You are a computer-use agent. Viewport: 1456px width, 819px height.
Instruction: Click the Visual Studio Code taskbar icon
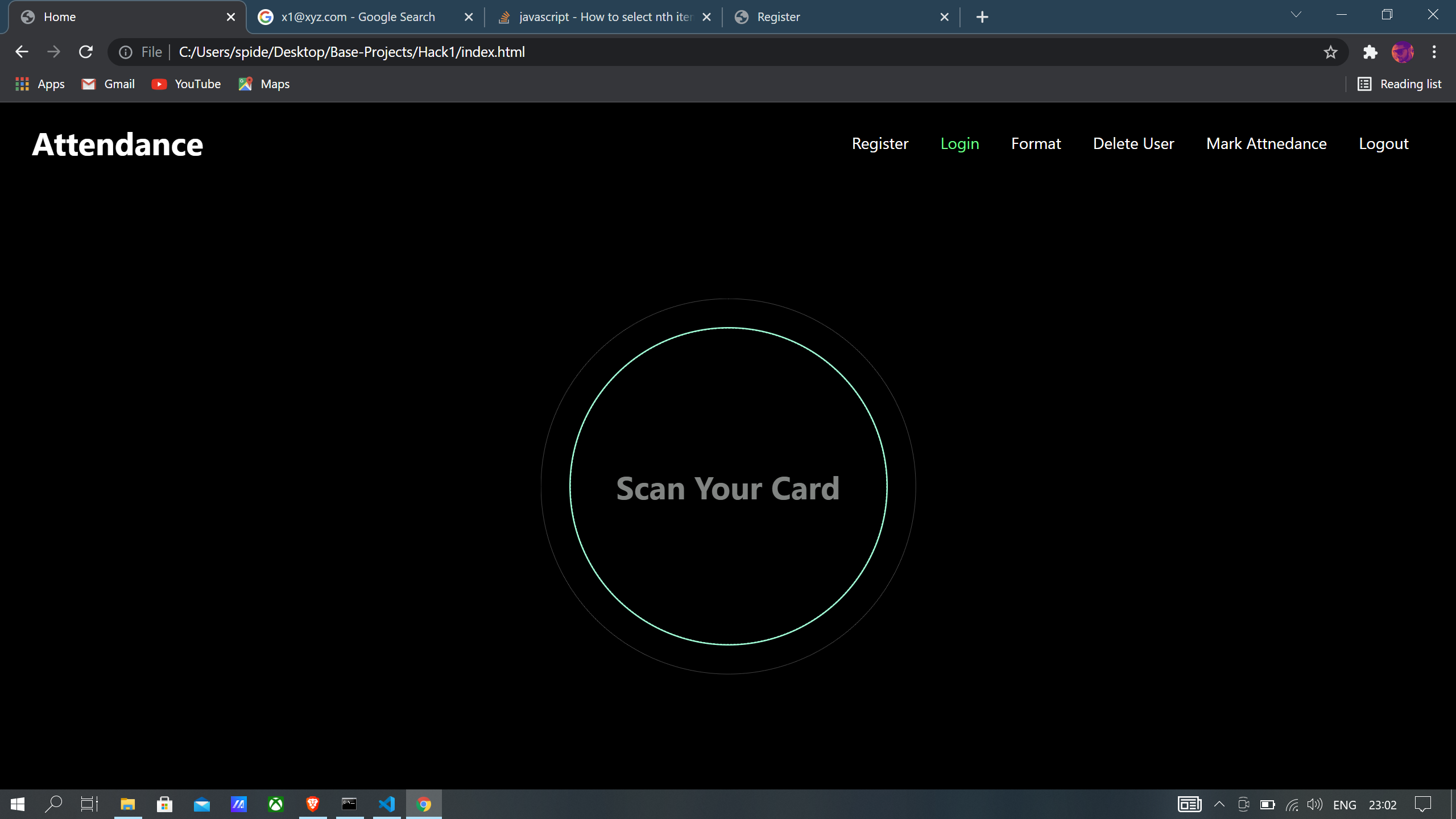click(387, 803)
